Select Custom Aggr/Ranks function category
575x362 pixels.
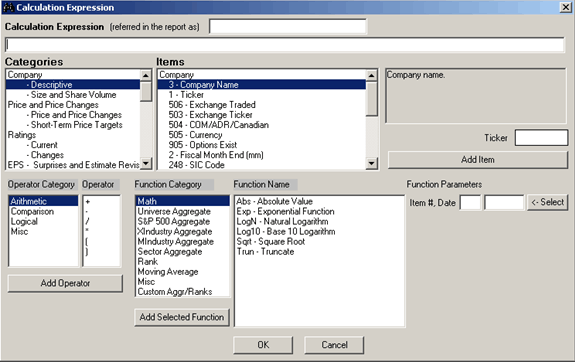[x=175, y=292]
